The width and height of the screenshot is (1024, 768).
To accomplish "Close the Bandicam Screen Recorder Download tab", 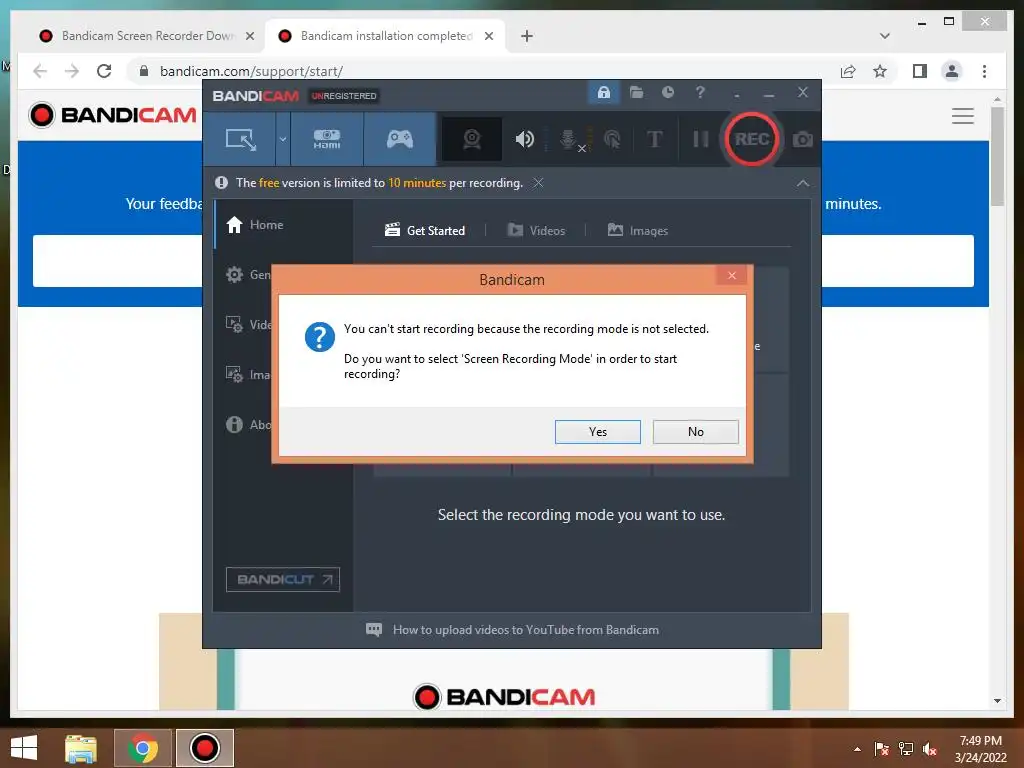I will click(x=249, y=36).
